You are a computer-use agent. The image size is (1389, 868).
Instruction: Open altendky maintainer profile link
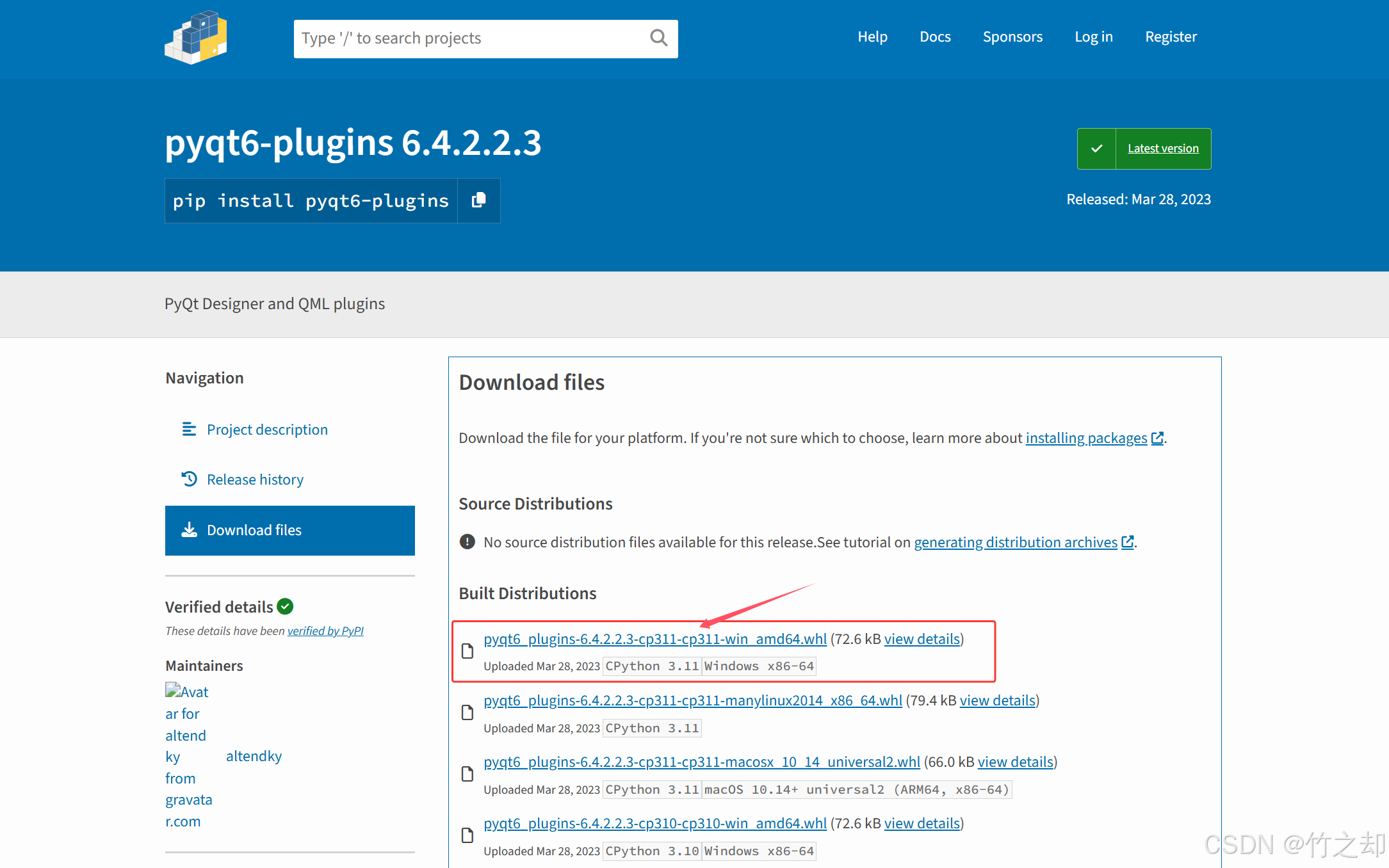click(254, 756)
